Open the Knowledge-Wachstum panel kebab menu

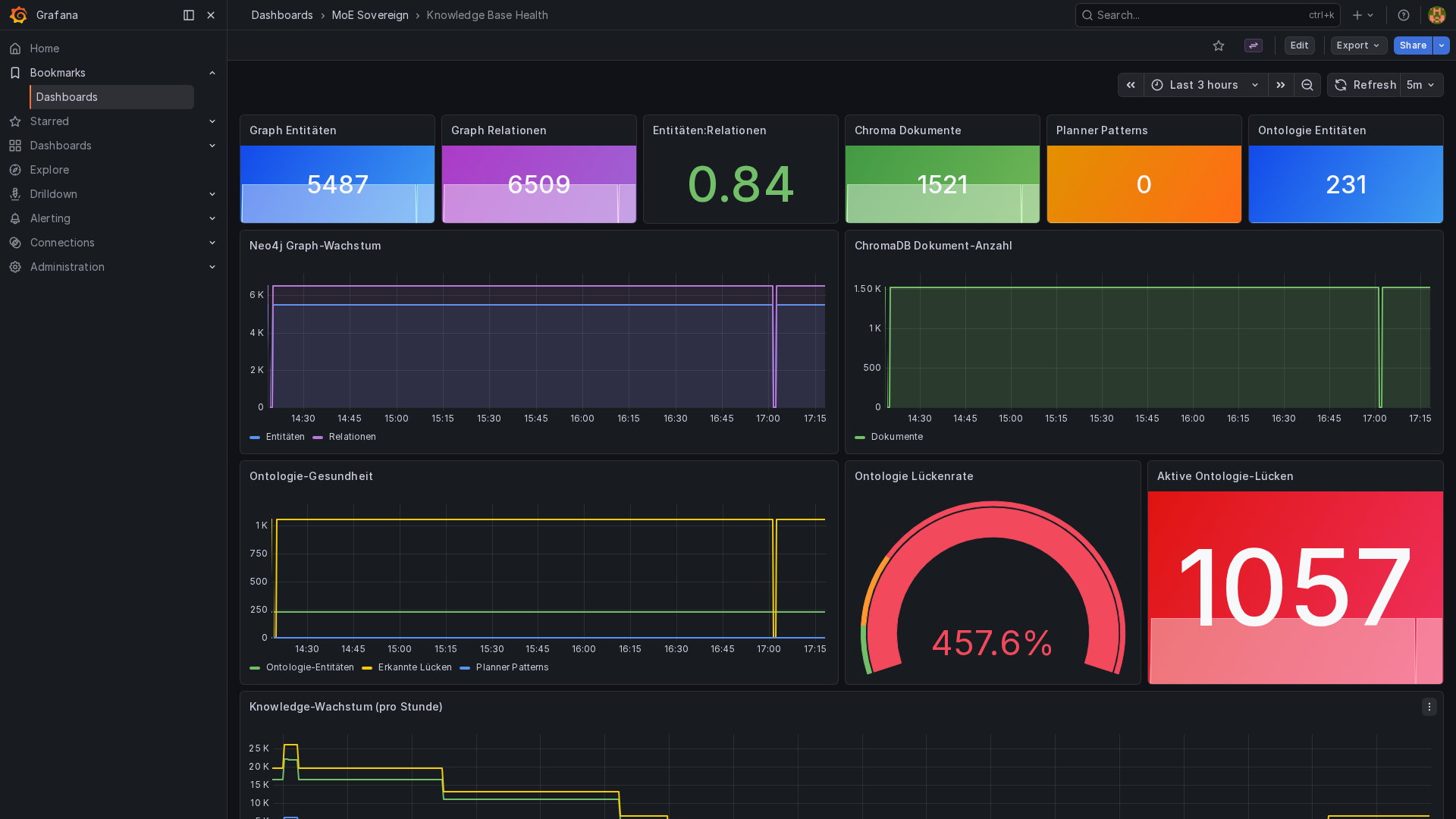point(1429,707)
